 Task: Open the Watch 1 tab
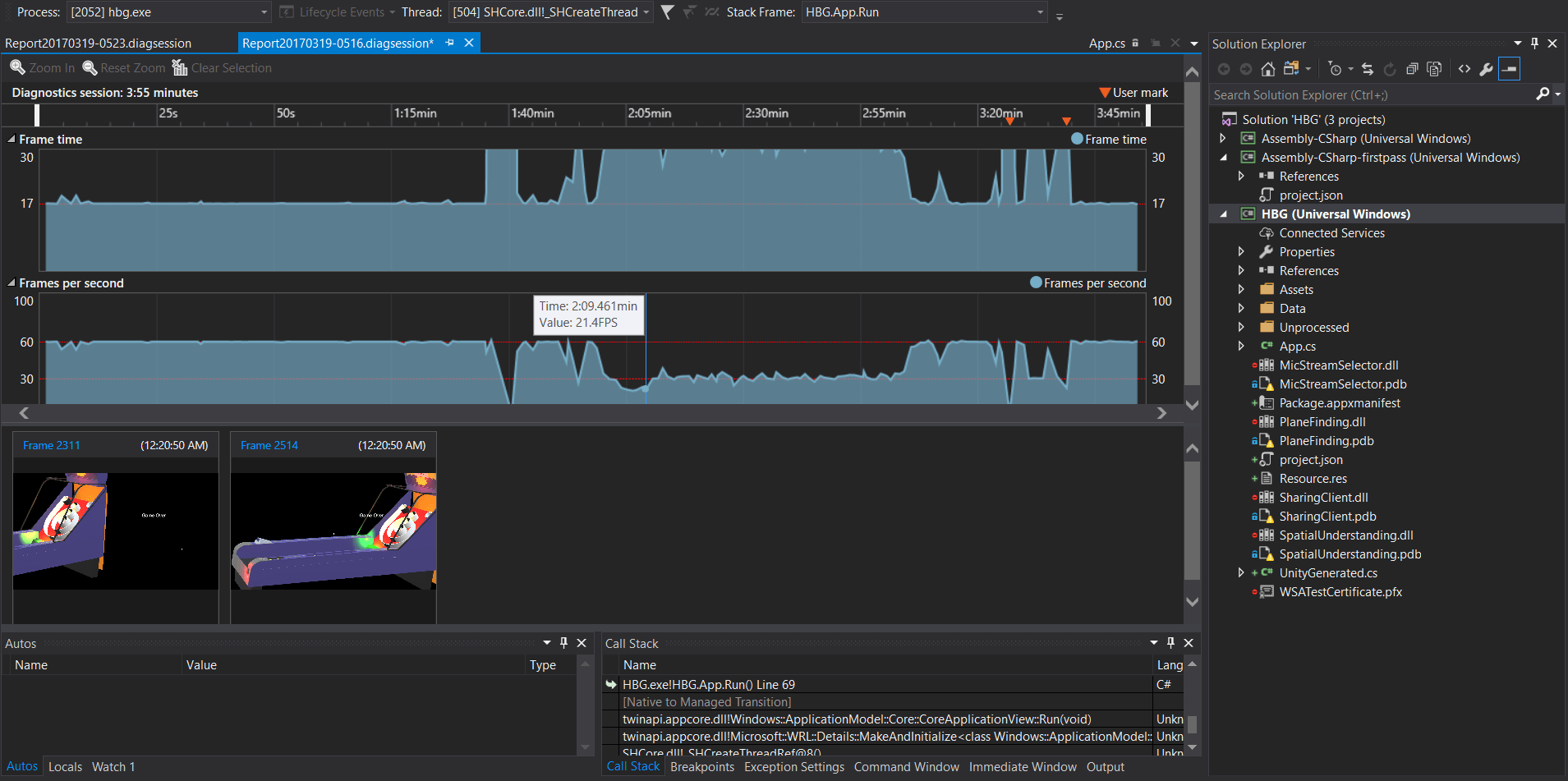(x=113, y=766)
